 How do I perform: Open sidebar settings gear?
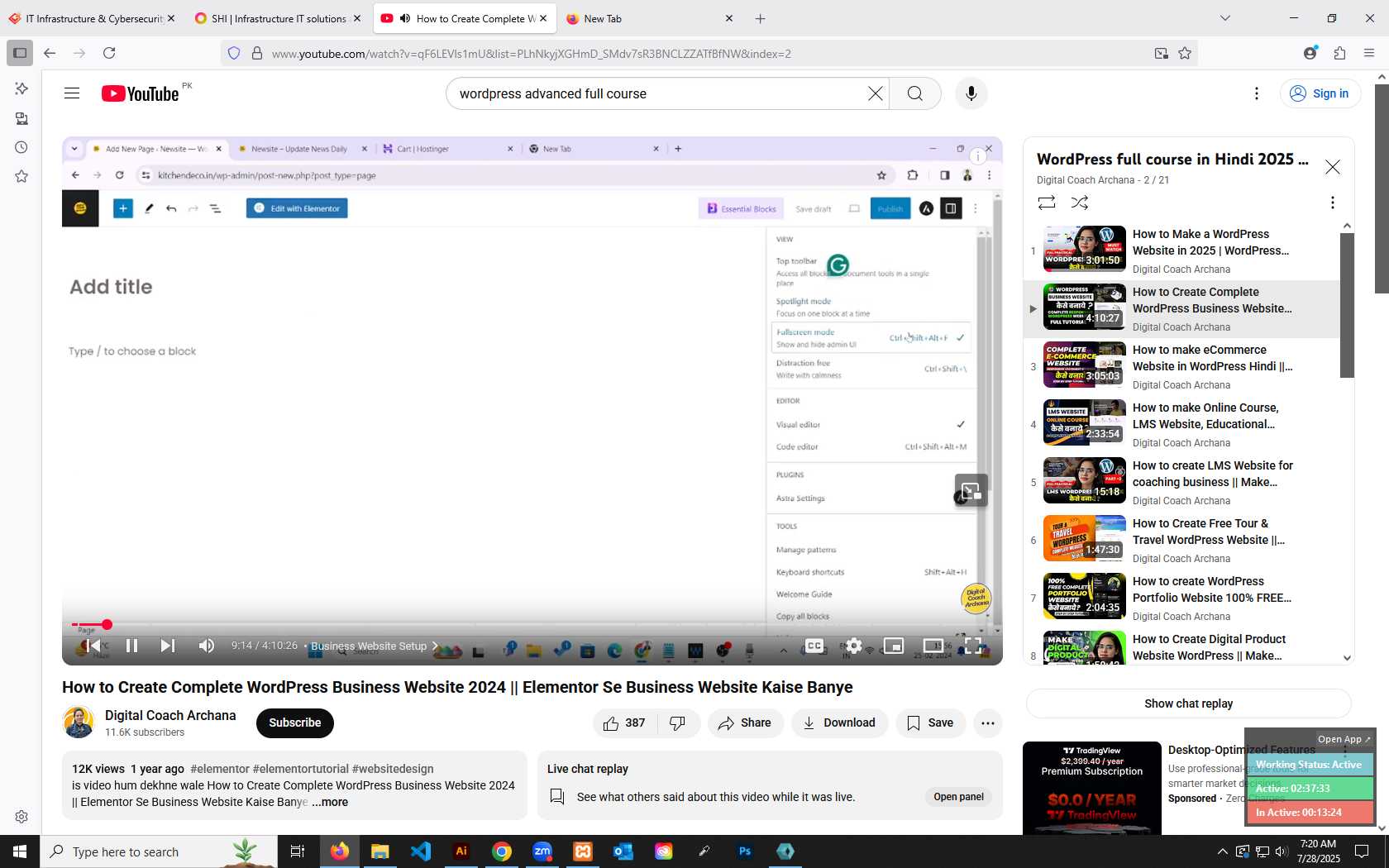21,817
